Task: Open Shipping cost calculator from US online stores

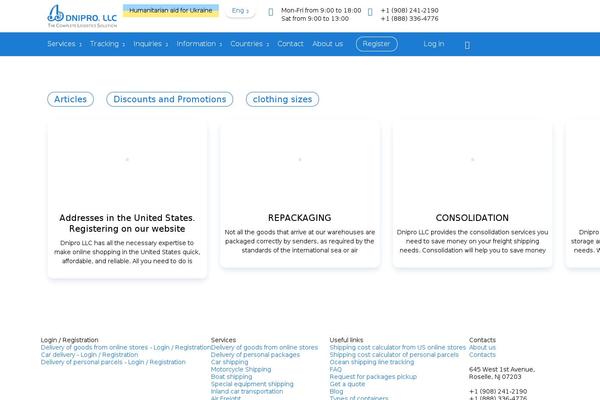Action: click(398, 348)
